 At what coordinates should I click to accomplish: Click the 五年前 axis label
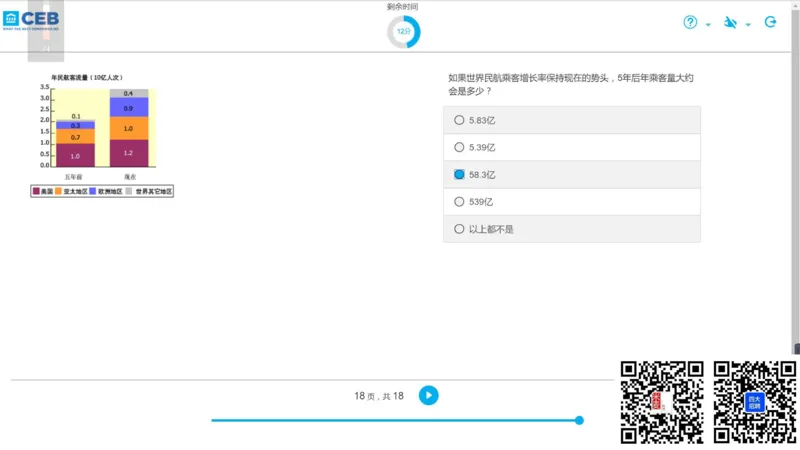[73, 177]
